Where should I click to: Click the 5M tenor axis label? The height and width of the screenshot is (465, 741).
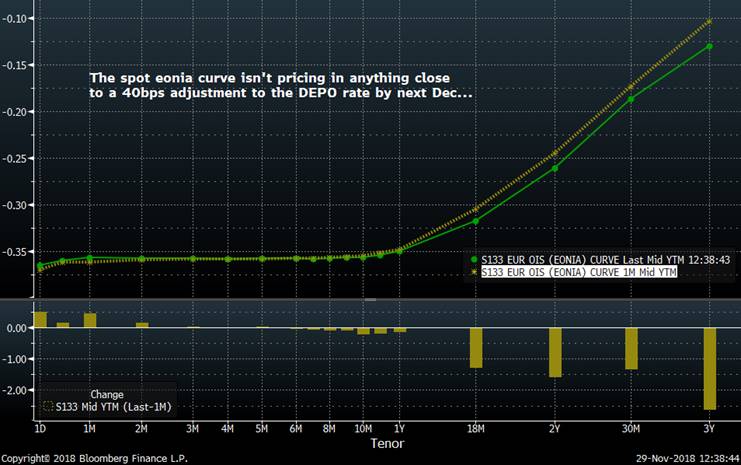[261, 429]
